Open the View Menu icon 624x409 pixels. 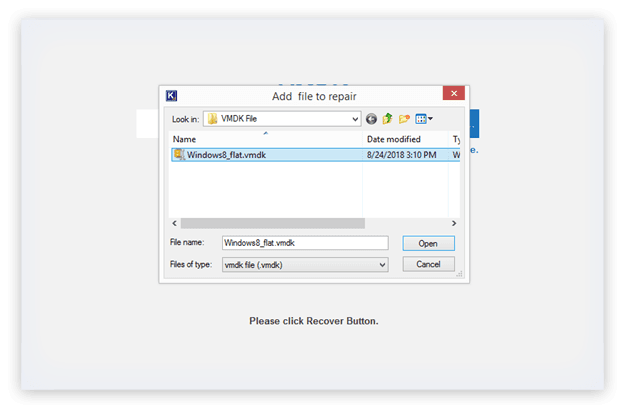(x=420, y=119)
